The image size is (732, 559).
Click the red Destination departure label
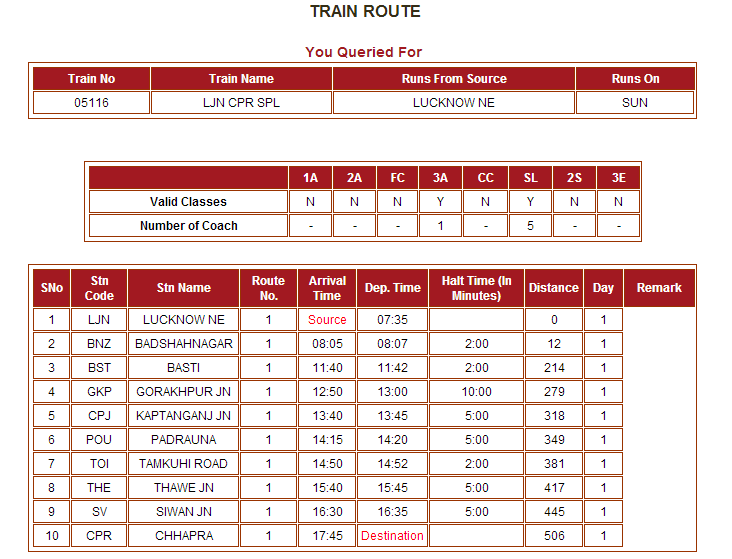(x=392, y=536)
